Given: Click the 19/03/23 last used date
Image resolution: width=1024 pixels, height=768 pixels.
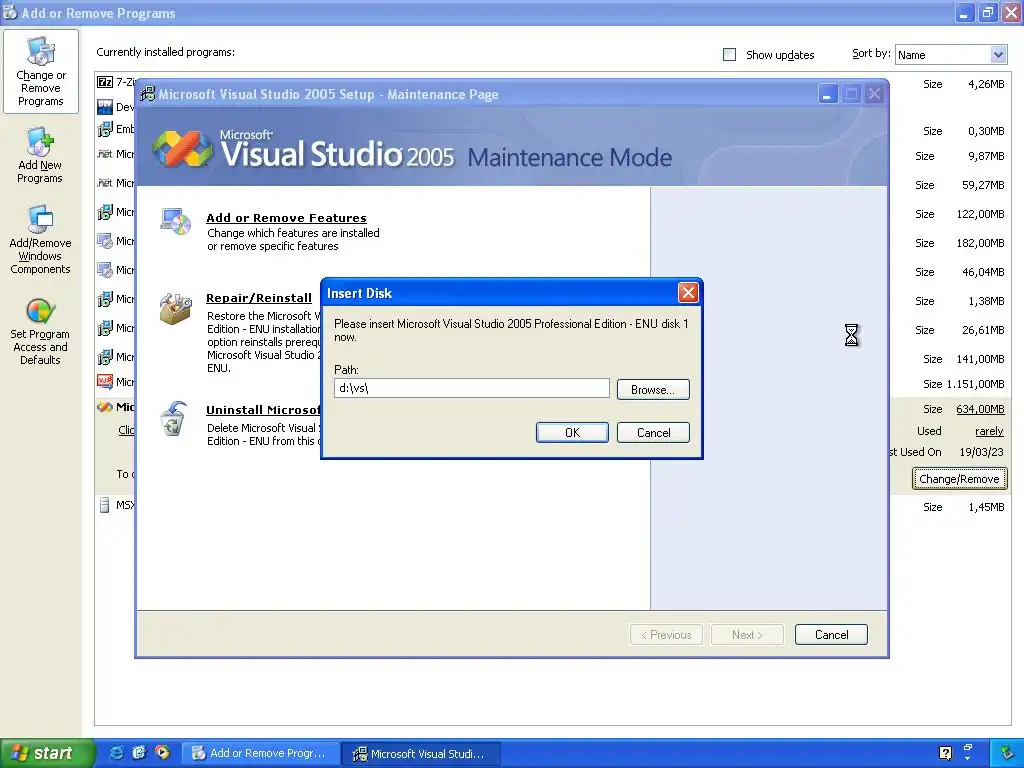Looking at the screenshot, I should (x=982, y=452).
